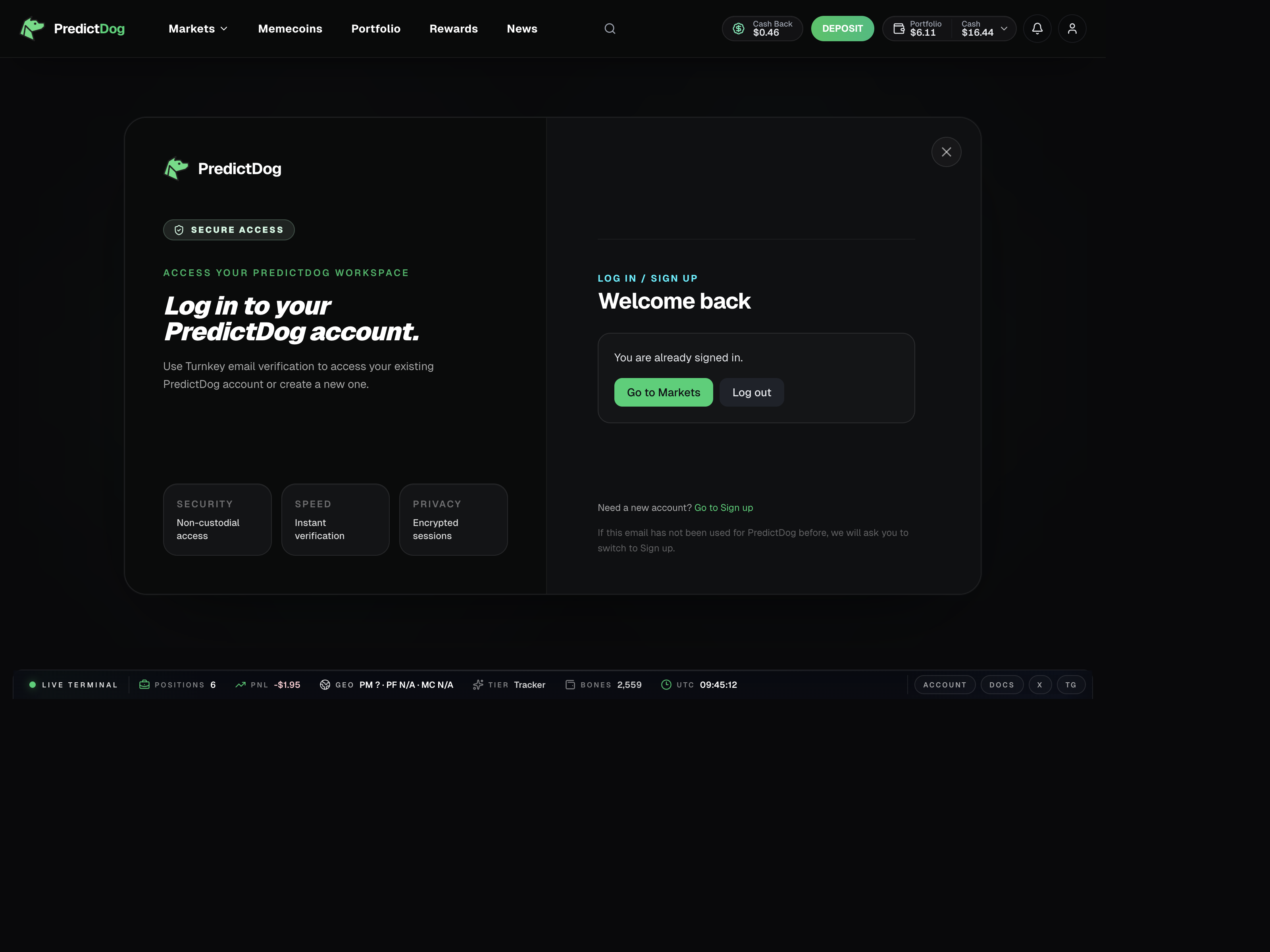Open the Rewards nav item
Image resolution: width=1270 pixels, height=952 pixels.
[x=453, y=29]
